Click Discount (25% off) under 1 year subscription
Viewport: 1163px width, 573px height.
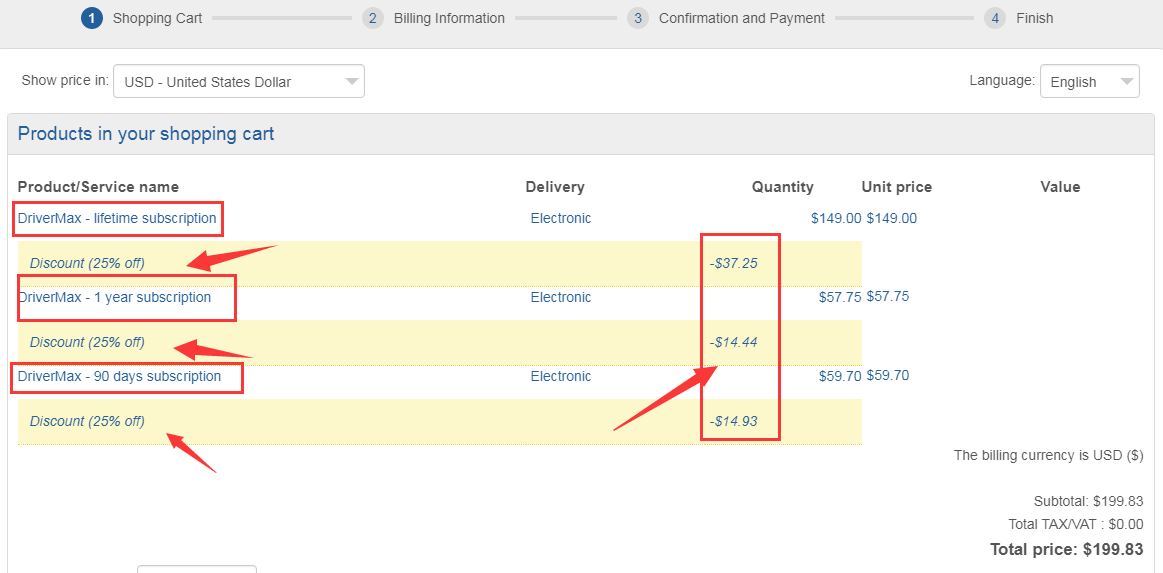[87, 342]
